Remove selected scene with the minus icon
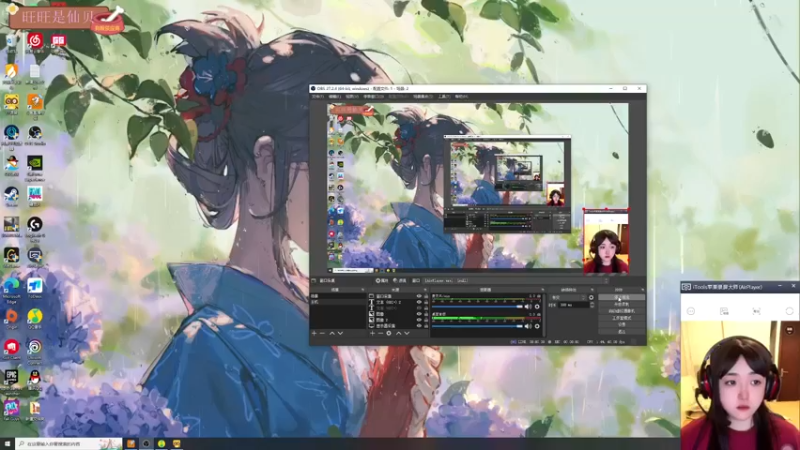The height and width of the screenshot is (450, 800). point(322,333)
